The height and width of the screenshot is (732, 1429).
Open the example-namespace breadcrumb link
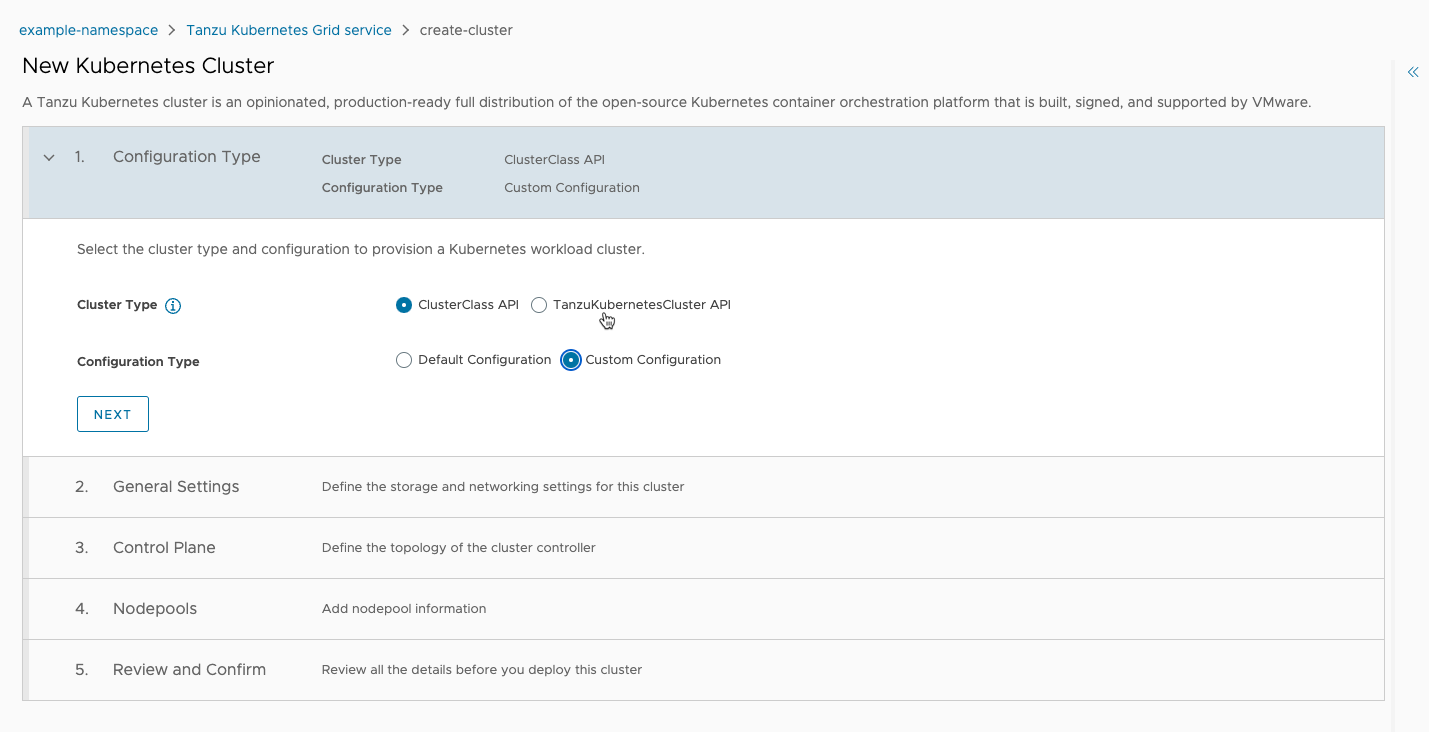click(89, 30)
